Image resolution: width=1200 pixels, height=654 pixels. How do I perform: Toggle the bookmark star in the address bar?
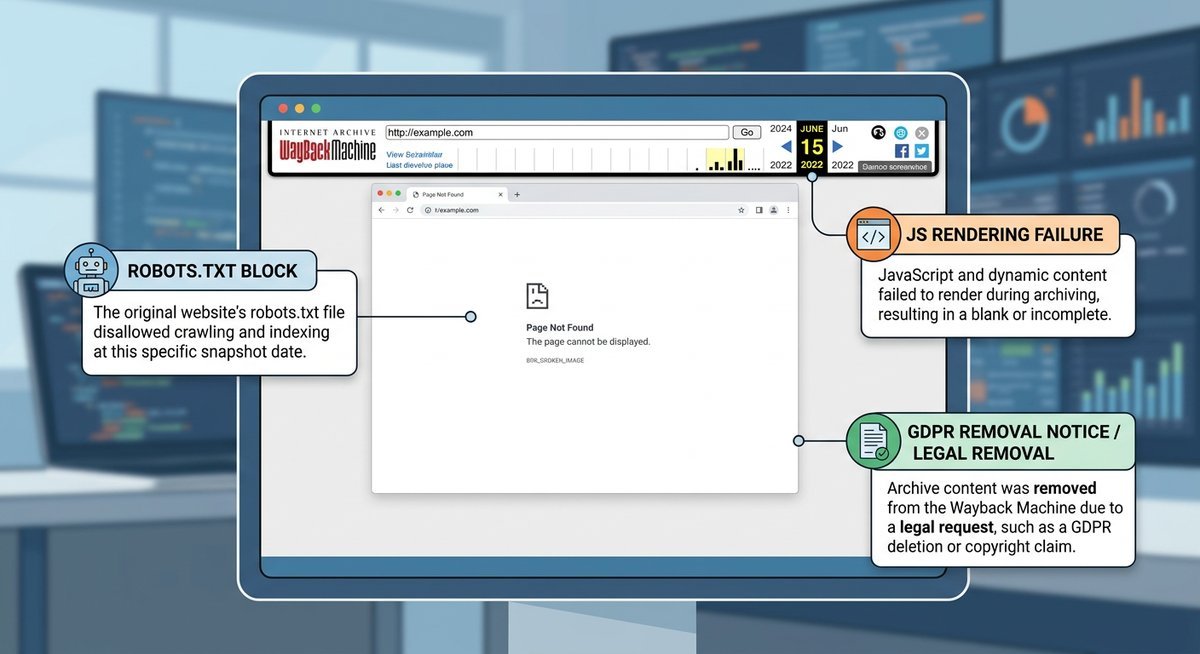tap(740, 210)
